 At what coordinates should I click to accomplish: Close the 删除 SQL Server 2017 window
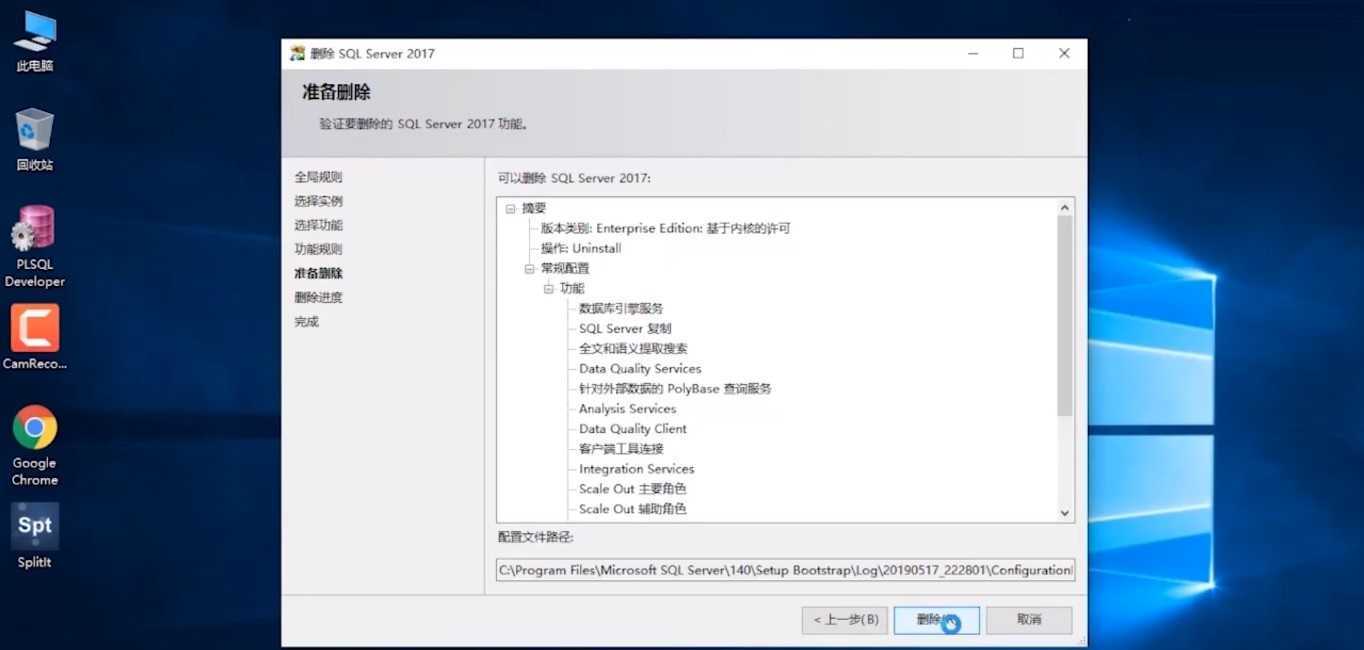pyautogui.click(x=1064, y=54)
